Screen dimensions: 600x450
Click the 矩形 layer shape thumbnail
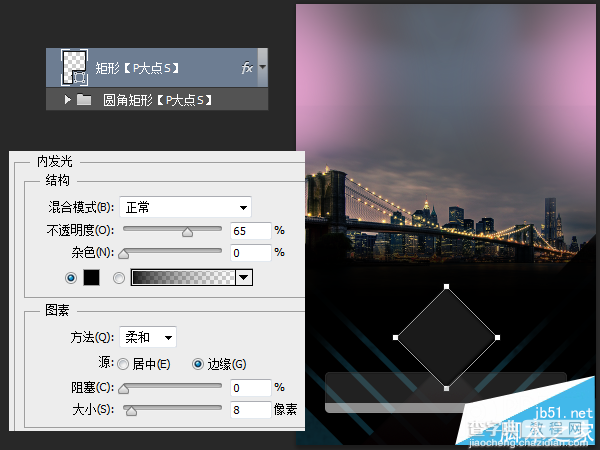(75, 67)
